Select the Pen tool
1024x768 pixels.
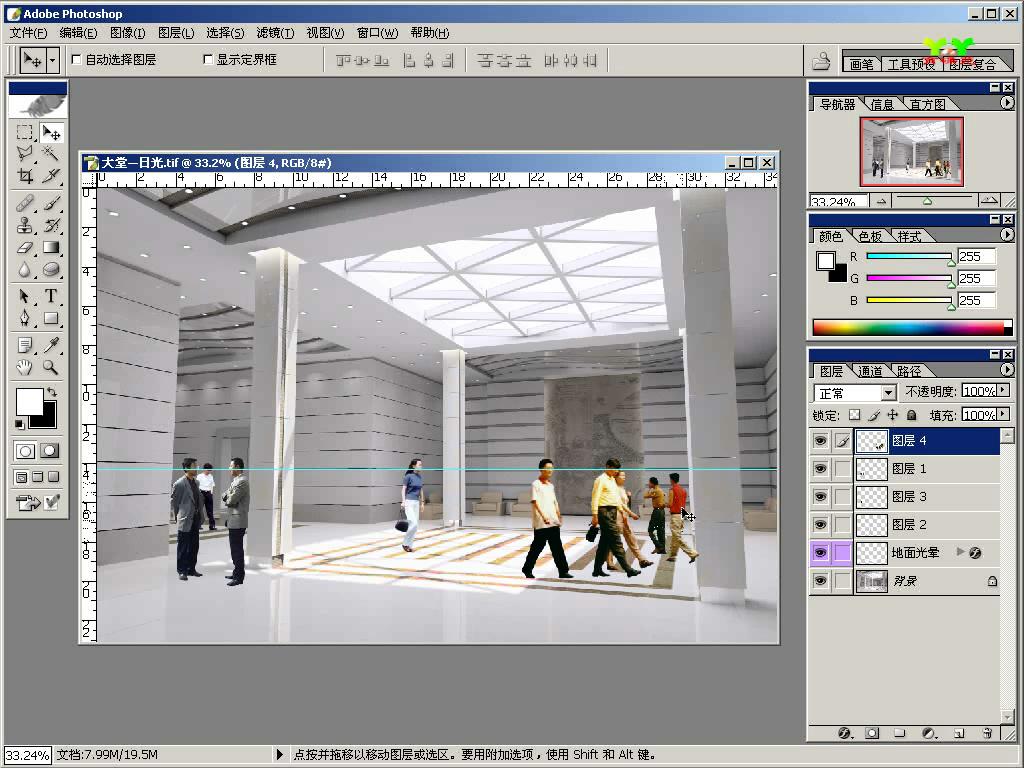pyautogui.click(x=25, y=318)
